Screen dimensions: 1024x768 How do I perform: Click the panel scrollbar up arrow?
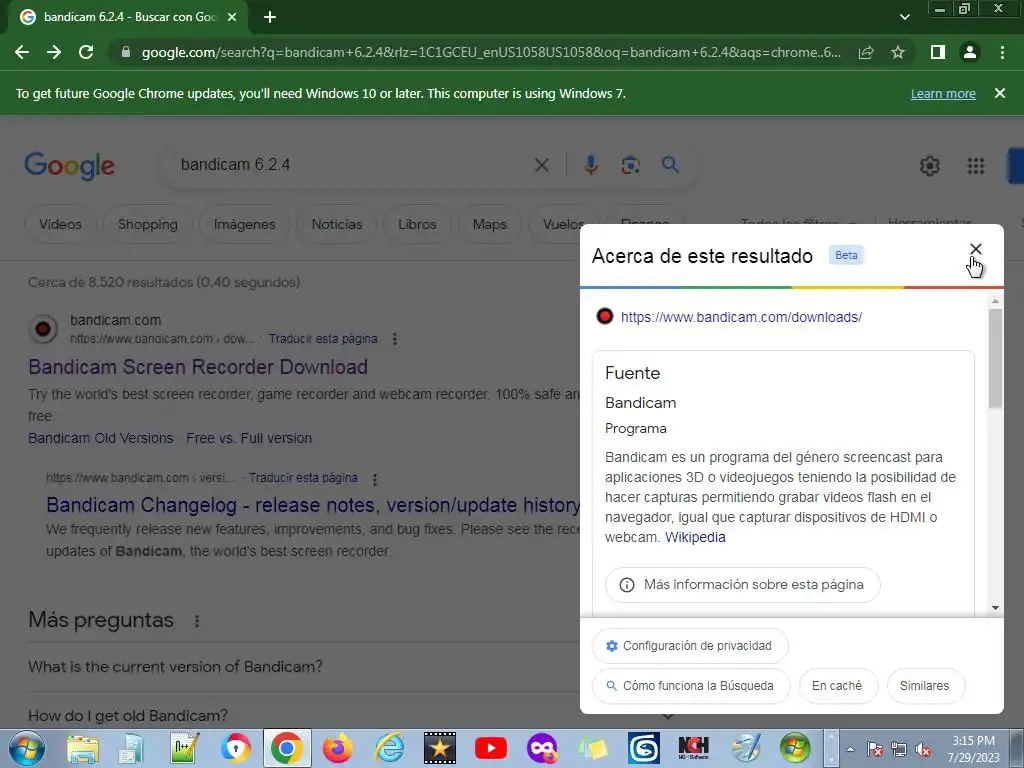point(995,301)
